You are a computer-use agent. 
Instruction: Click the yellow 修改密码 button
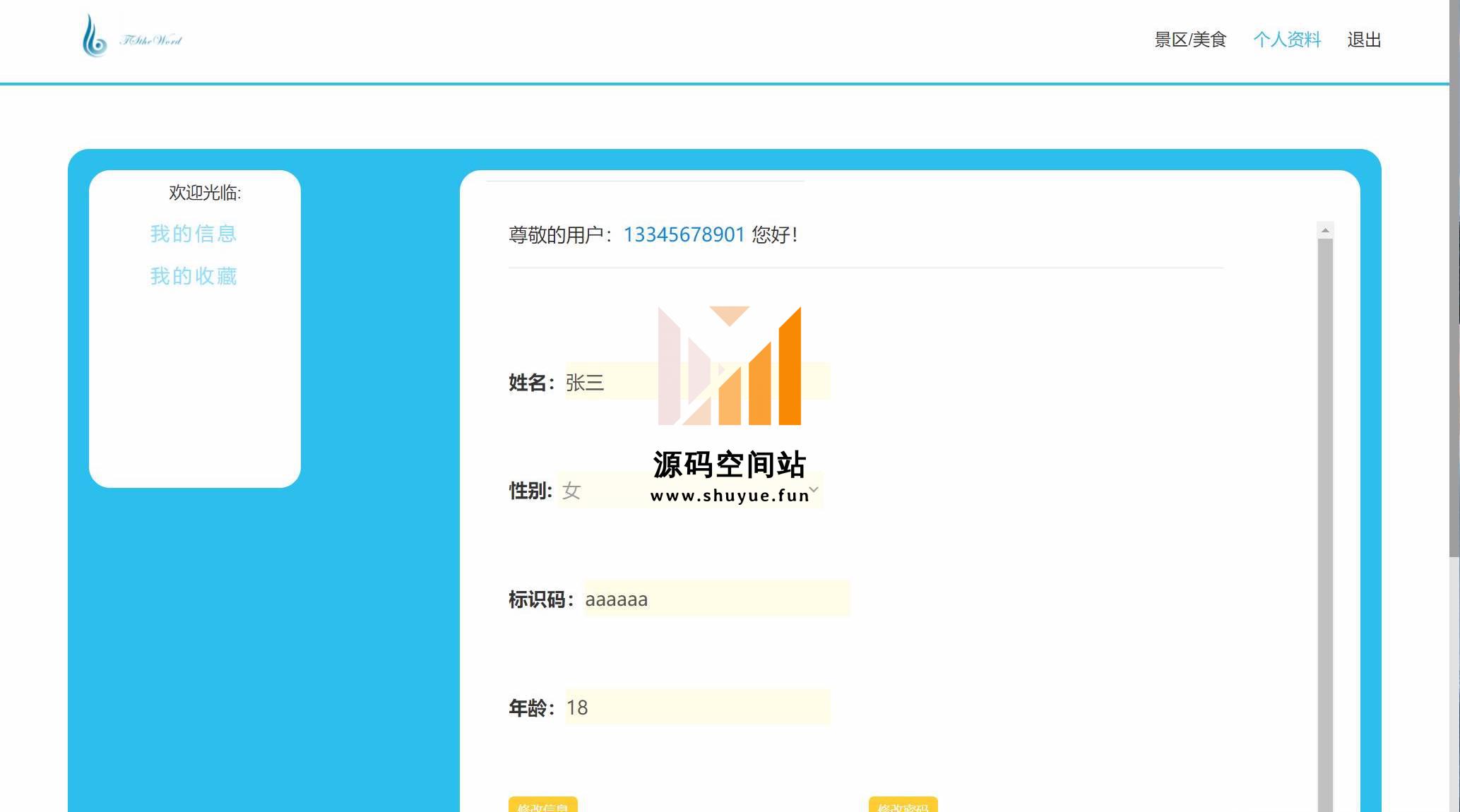(x=903, y=805)
